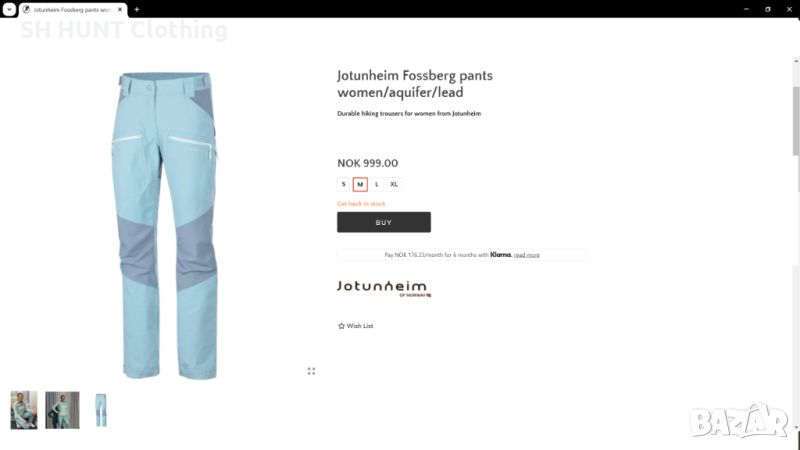Choose size S
This screenshot has width=800, height=450.
[x=343, y=184]
